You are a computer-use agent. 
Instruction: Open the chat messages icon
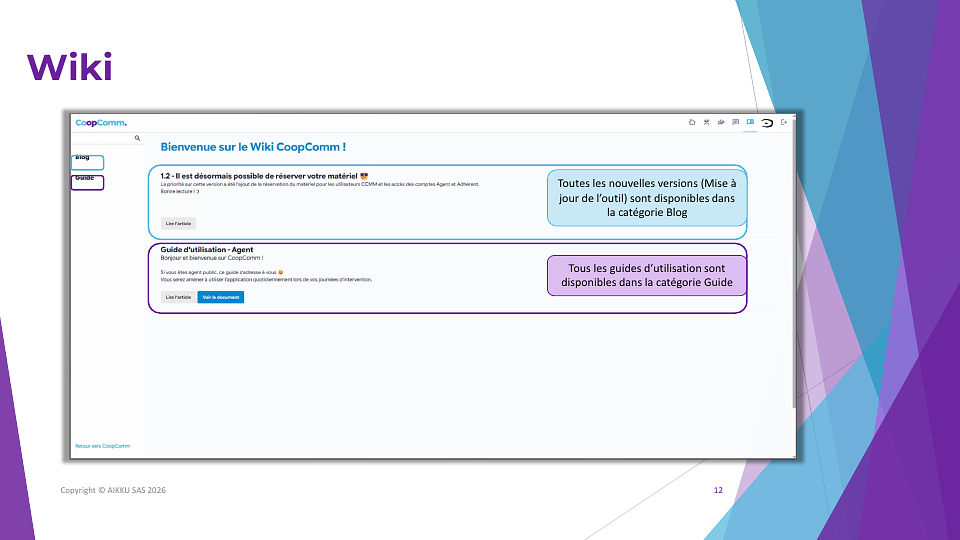click(736, 122)
